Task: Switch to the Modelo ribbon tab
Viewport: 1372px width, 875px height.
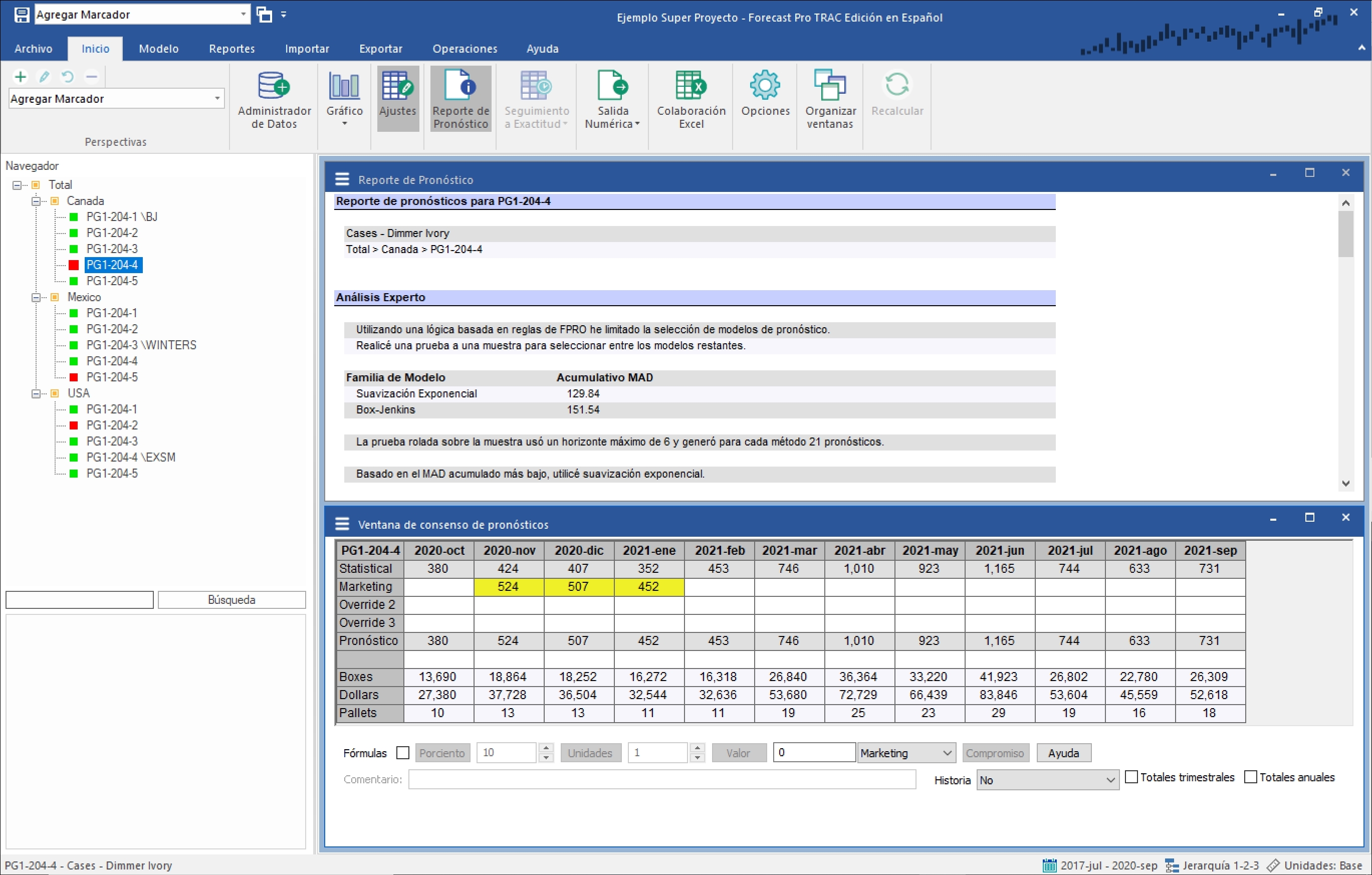Action: click(x=158, y=49)
